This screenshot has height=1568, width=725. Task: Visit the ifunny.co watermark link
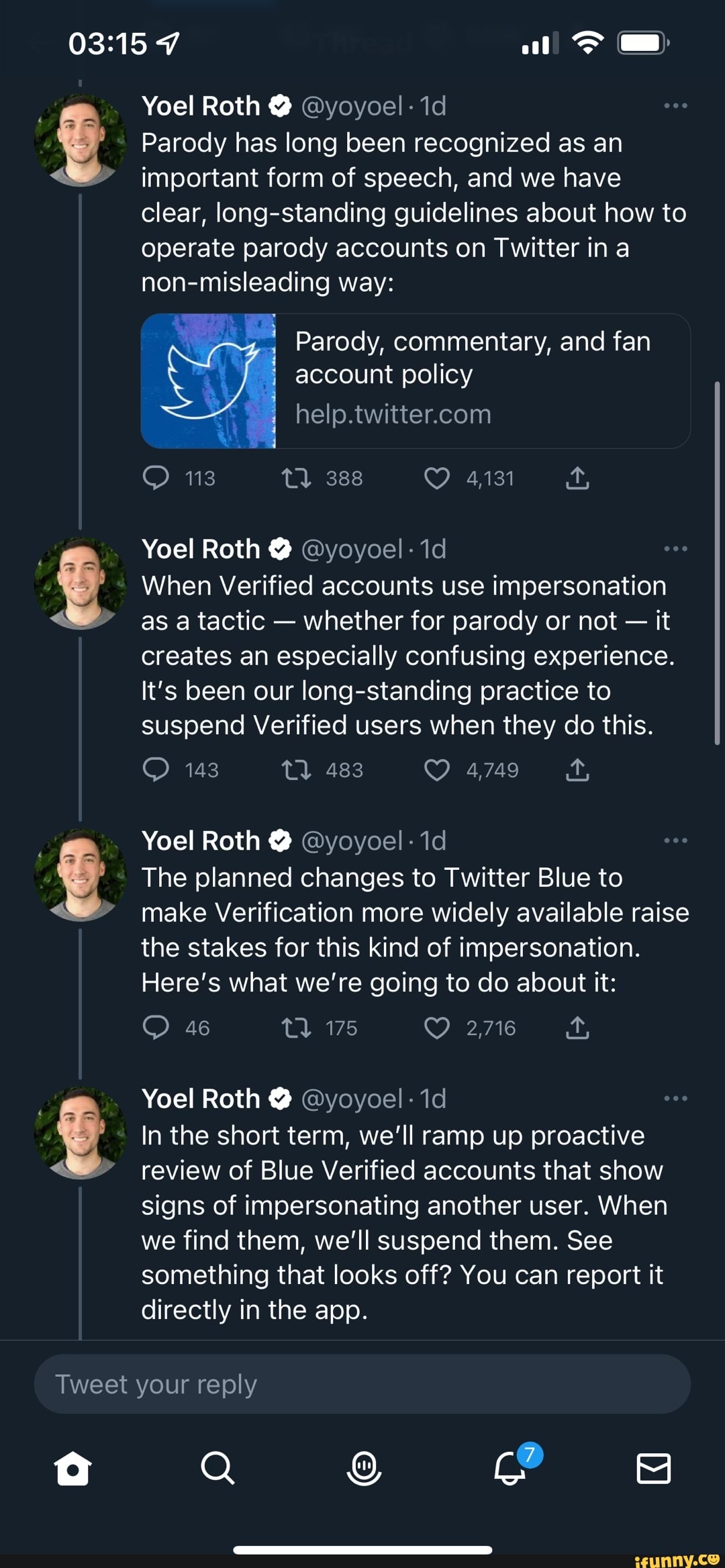click(x=676, y=1559)
